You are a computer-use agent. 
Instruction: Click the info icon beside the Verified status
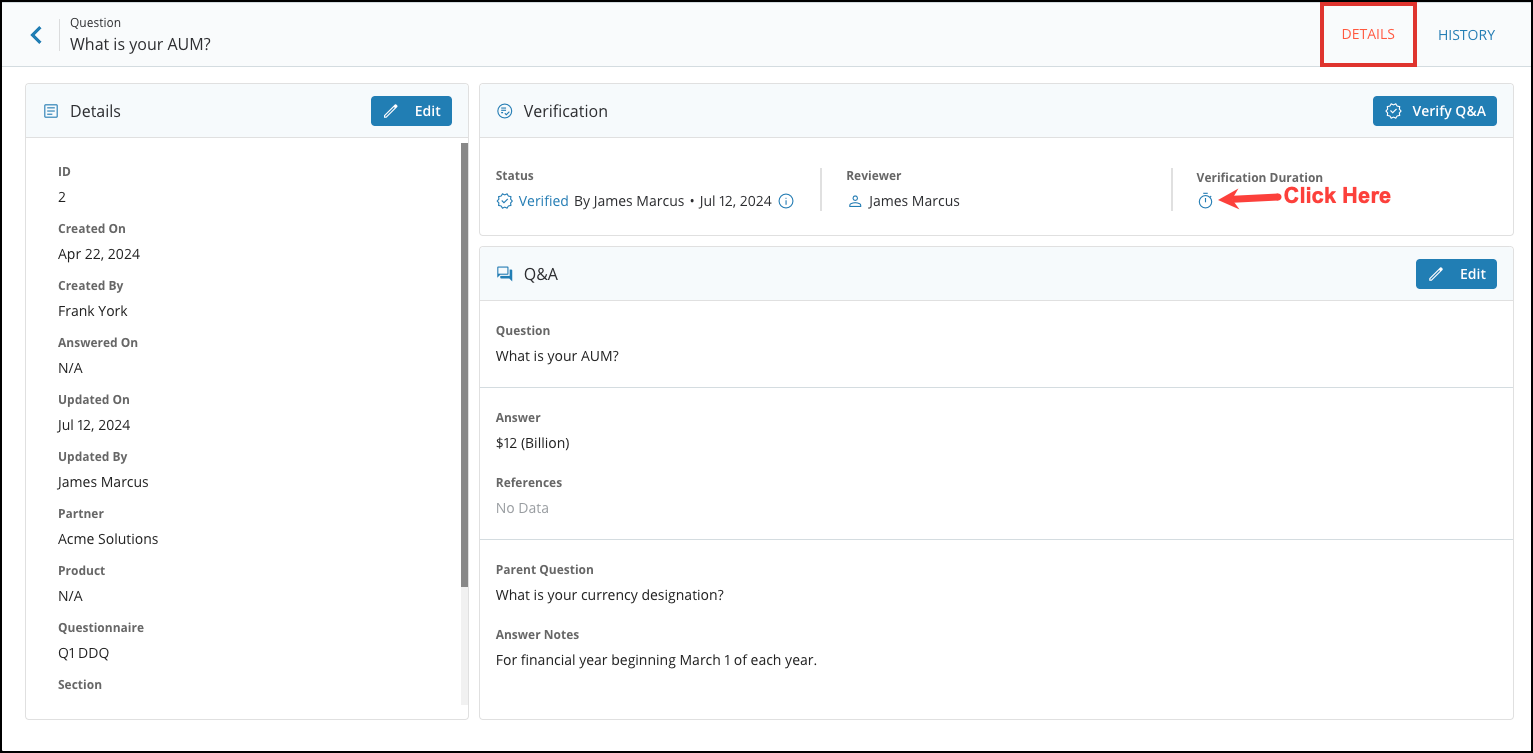[x=786, y=200]
